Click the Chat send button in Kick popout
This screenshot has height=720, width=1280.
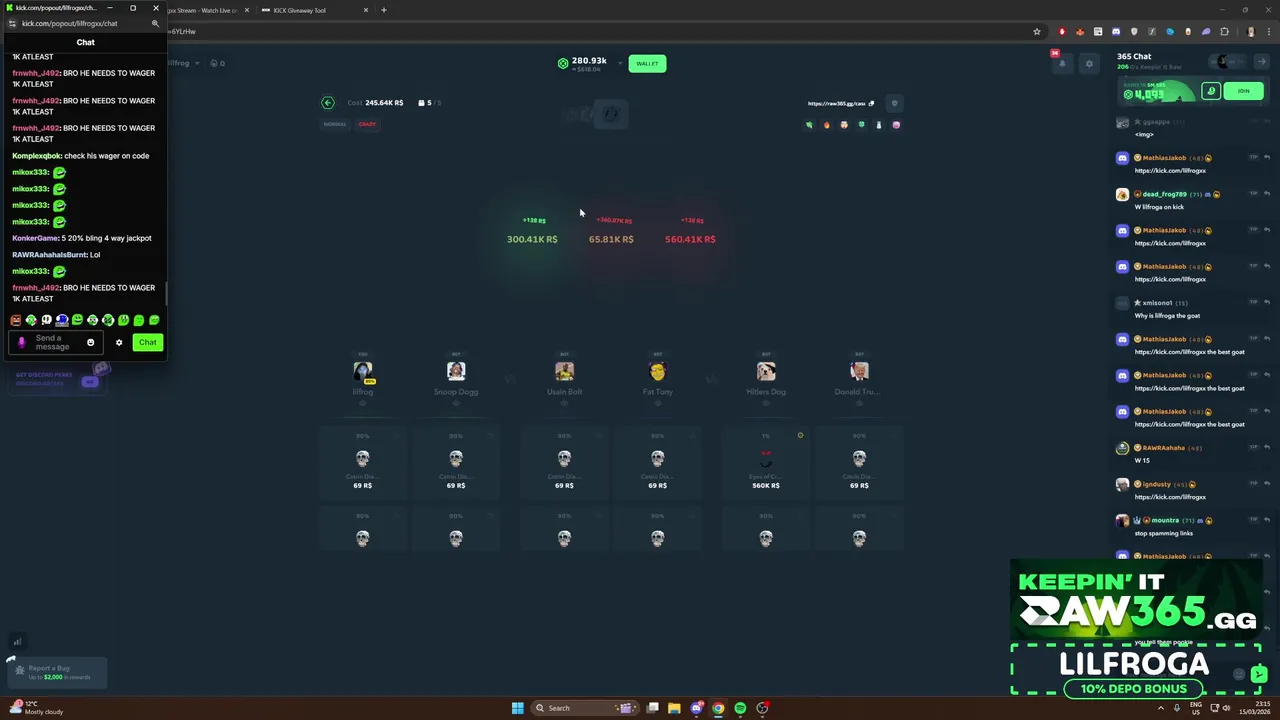[147, 343]
